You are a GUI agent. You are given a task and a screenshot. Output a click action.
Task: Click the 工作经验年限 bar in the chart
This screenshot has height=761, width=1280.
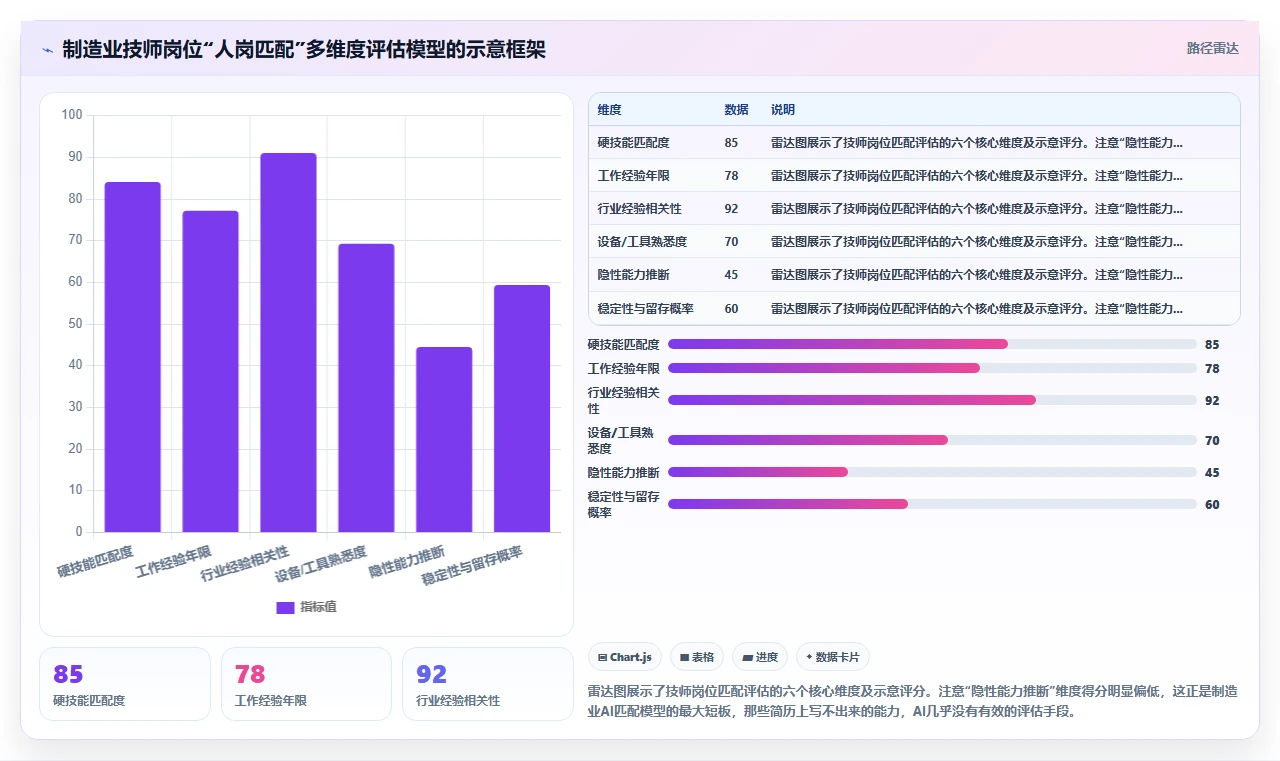210,371
